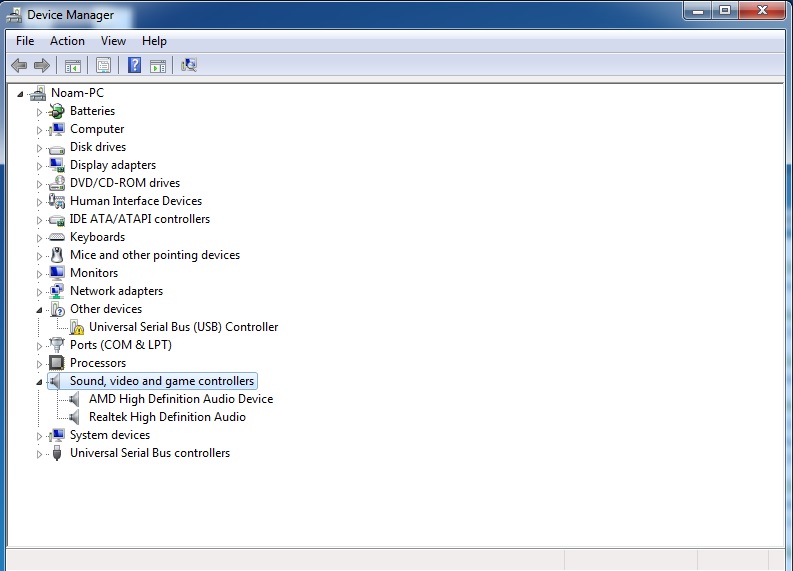Click the Other devices question-mark icon
The image size is (793, 571).
click(58, 309)
